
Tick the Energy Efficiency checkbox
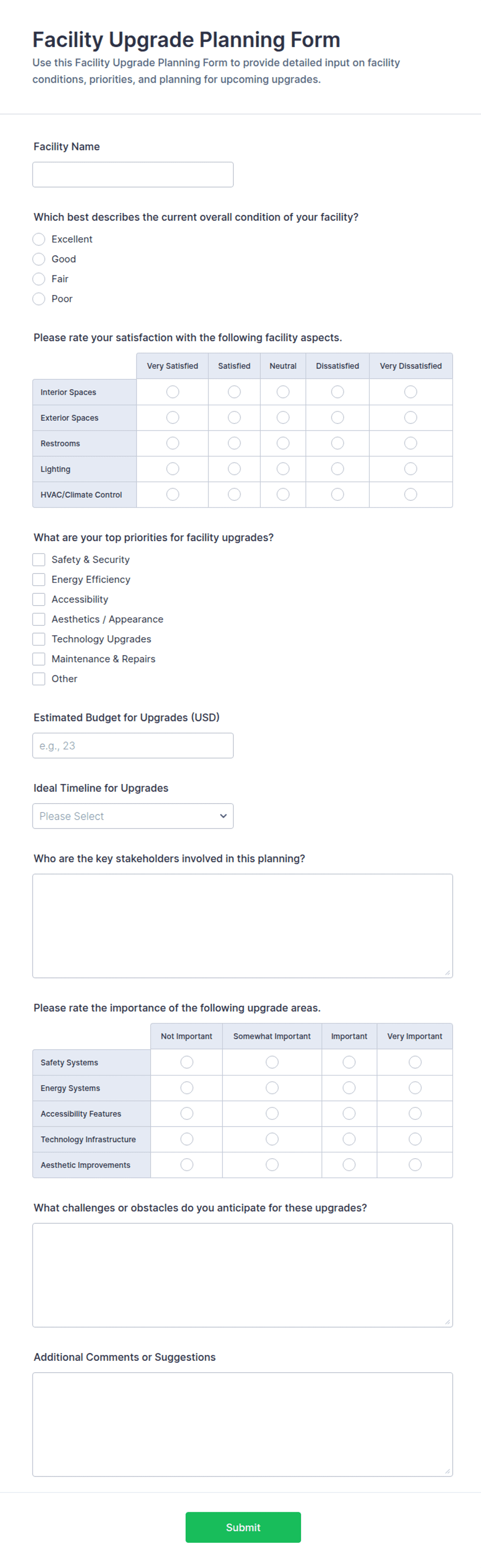click(39, 579)
